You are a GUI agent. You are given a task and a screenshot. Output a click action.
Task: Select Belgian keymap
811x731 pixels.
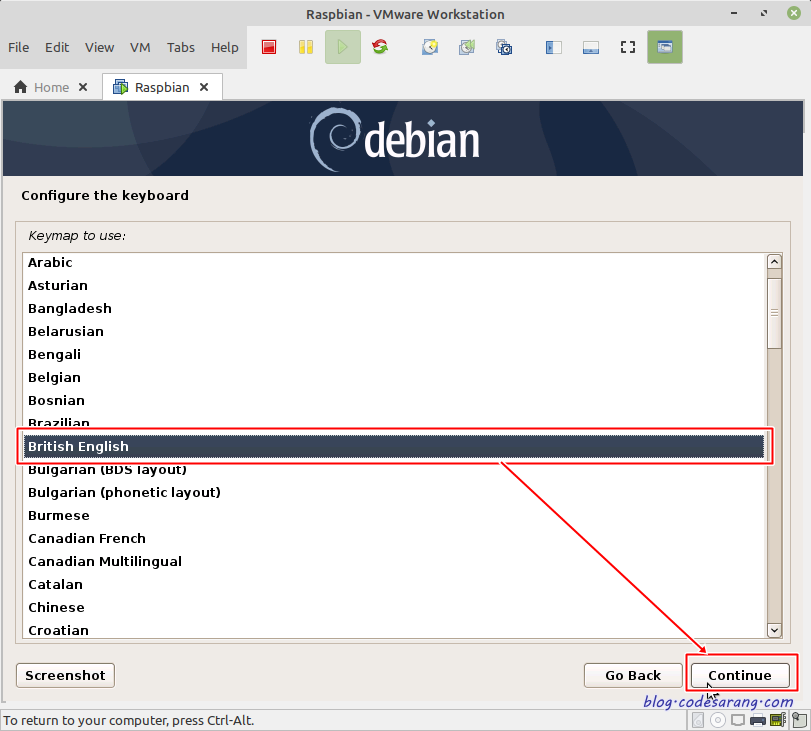pos(394,378)
